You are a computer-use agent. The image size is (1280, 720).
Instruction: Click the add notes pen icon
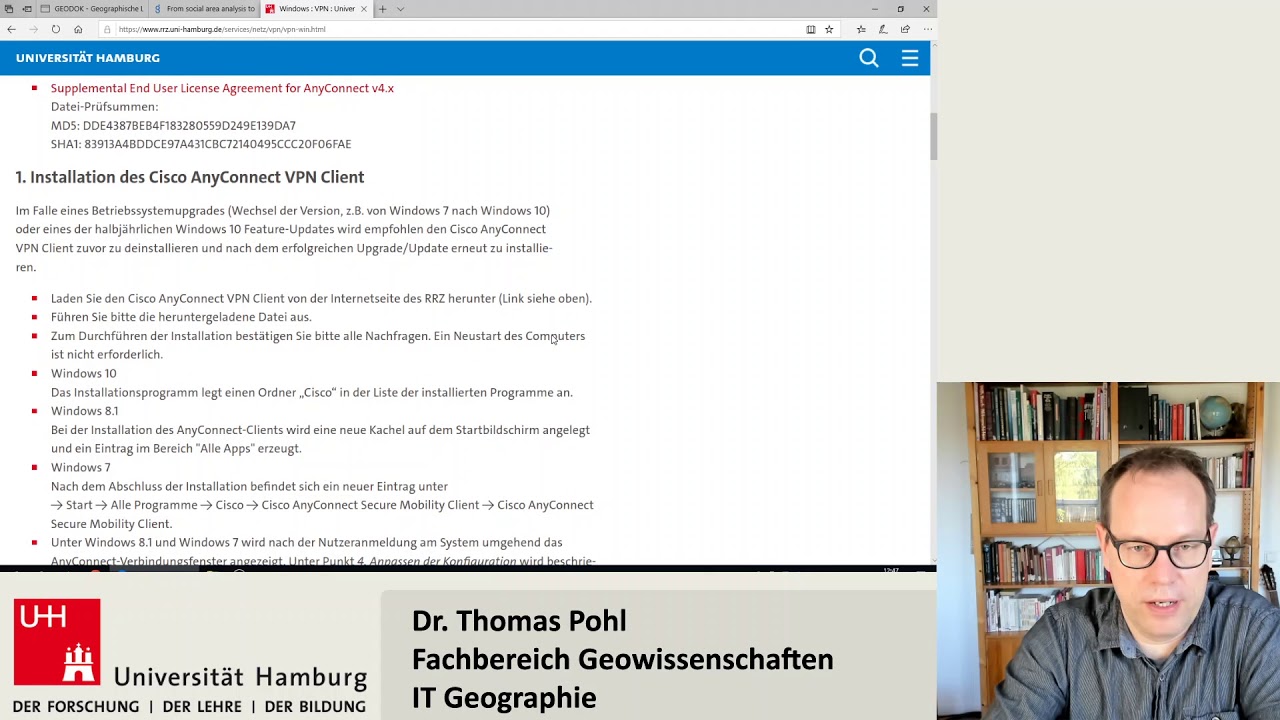coord(882,29)
